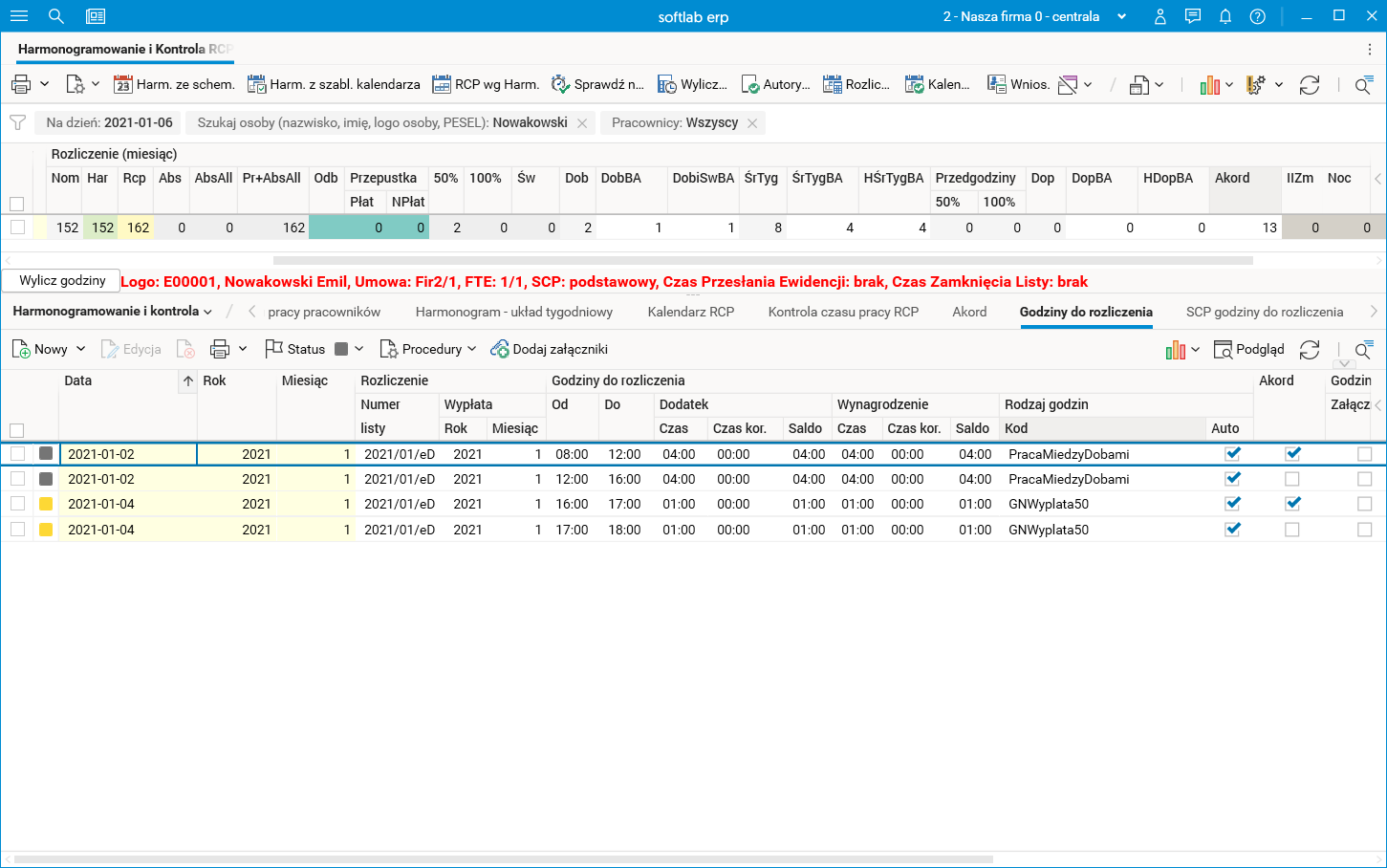Open SCP godziny do rozliczenia tab
The image size is (1387, 868).
(x=1264, y=312)
